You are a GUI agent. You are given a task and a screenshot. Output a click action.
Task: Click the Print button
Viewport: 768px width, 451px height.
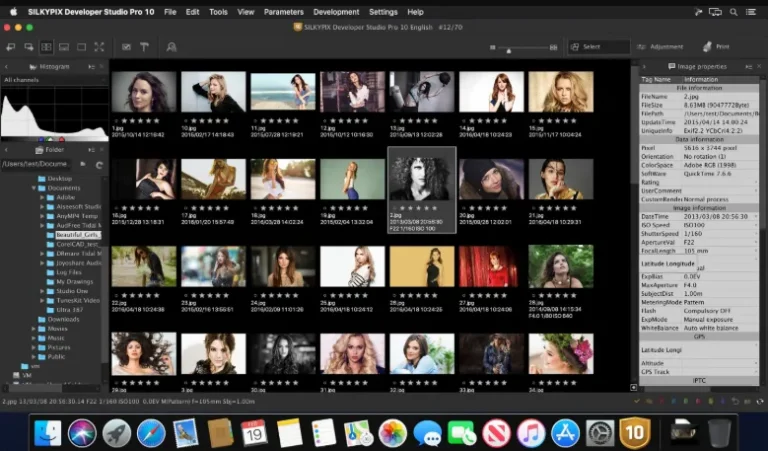coord(716,47)
